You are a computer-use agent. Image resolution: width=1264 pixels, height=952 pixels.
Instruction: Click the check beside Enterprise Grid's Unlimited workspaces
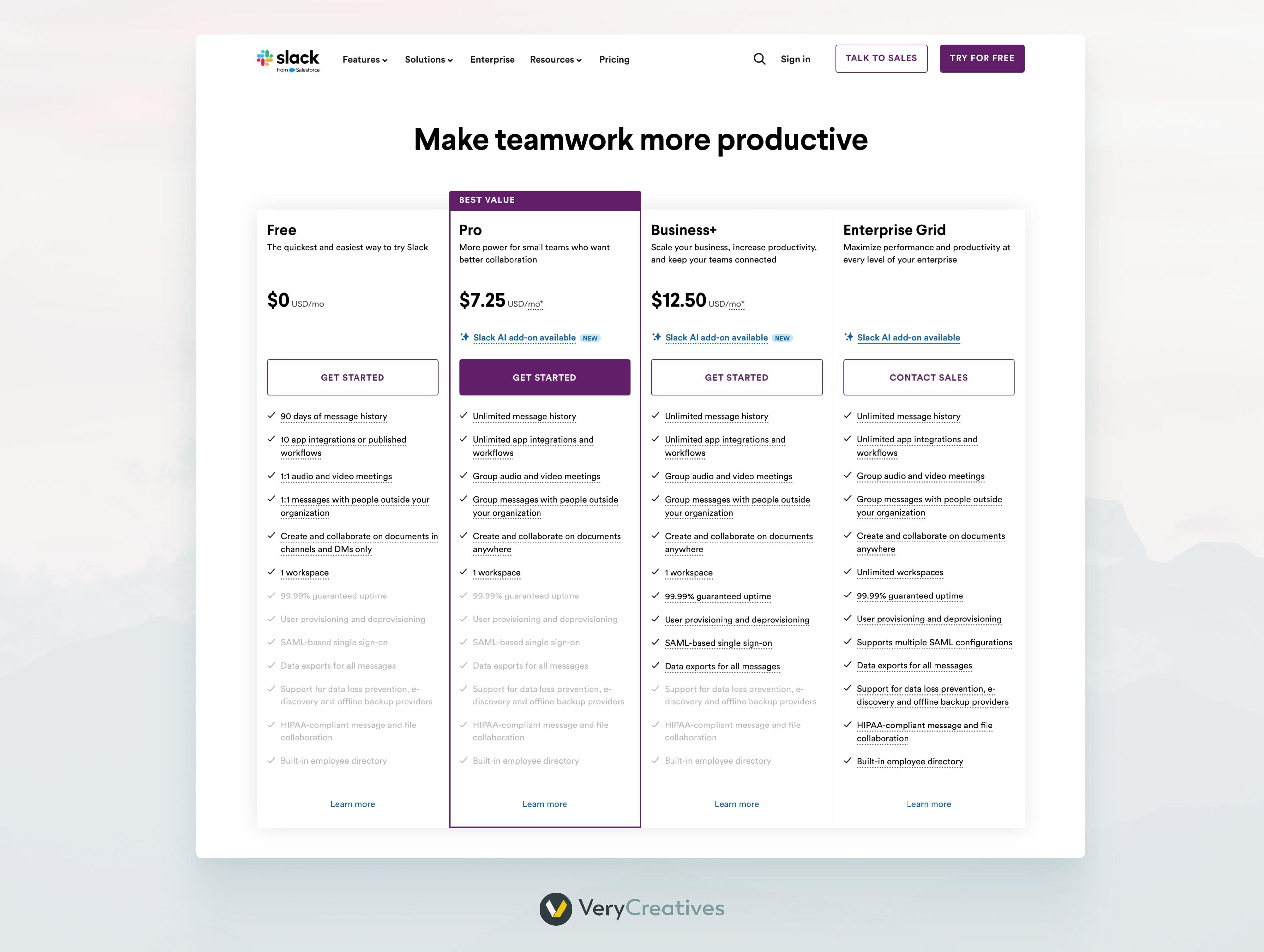pos(848,572)
